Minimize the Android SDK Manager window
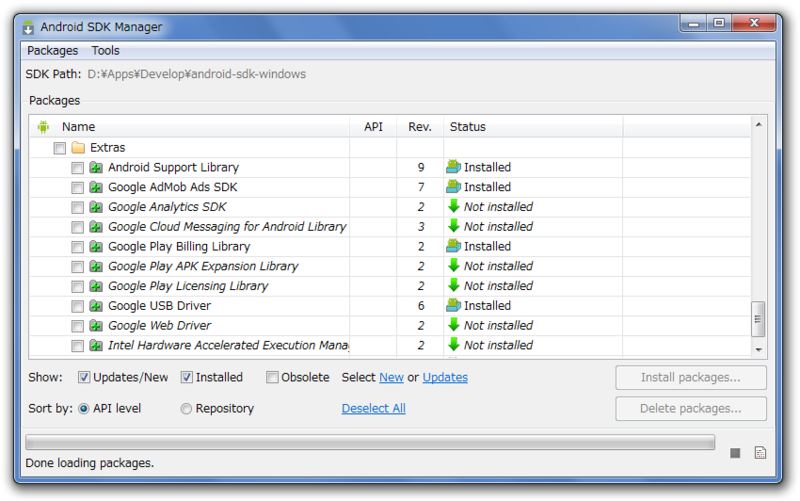Image resolution: width=800 pixels, height=501 pixels. 693,23
